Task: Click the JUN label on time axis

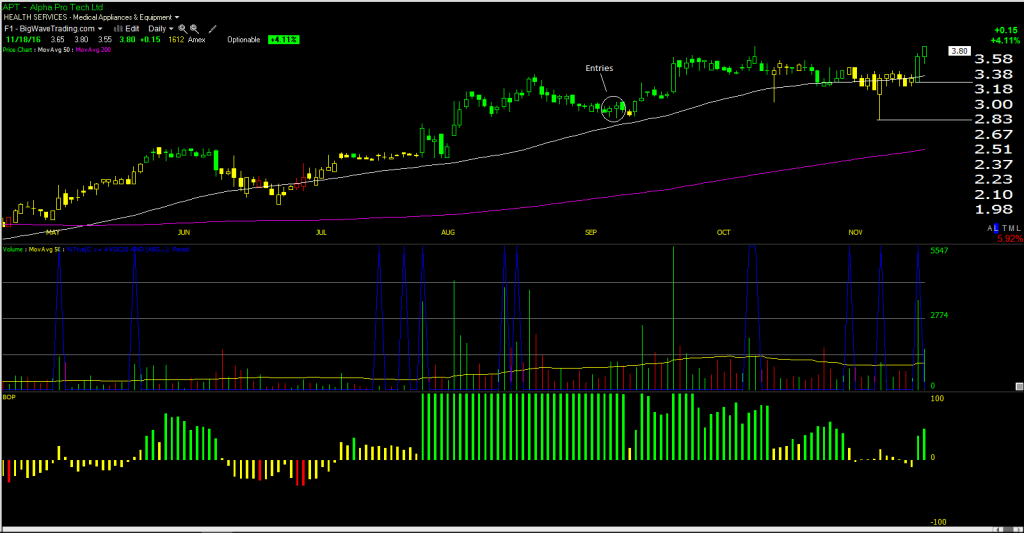Action: 184,233
